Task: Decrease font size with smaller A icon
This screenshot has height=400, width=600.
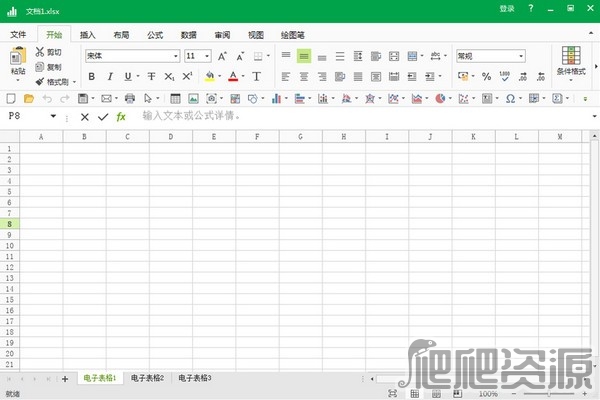Action: [240, 56]
